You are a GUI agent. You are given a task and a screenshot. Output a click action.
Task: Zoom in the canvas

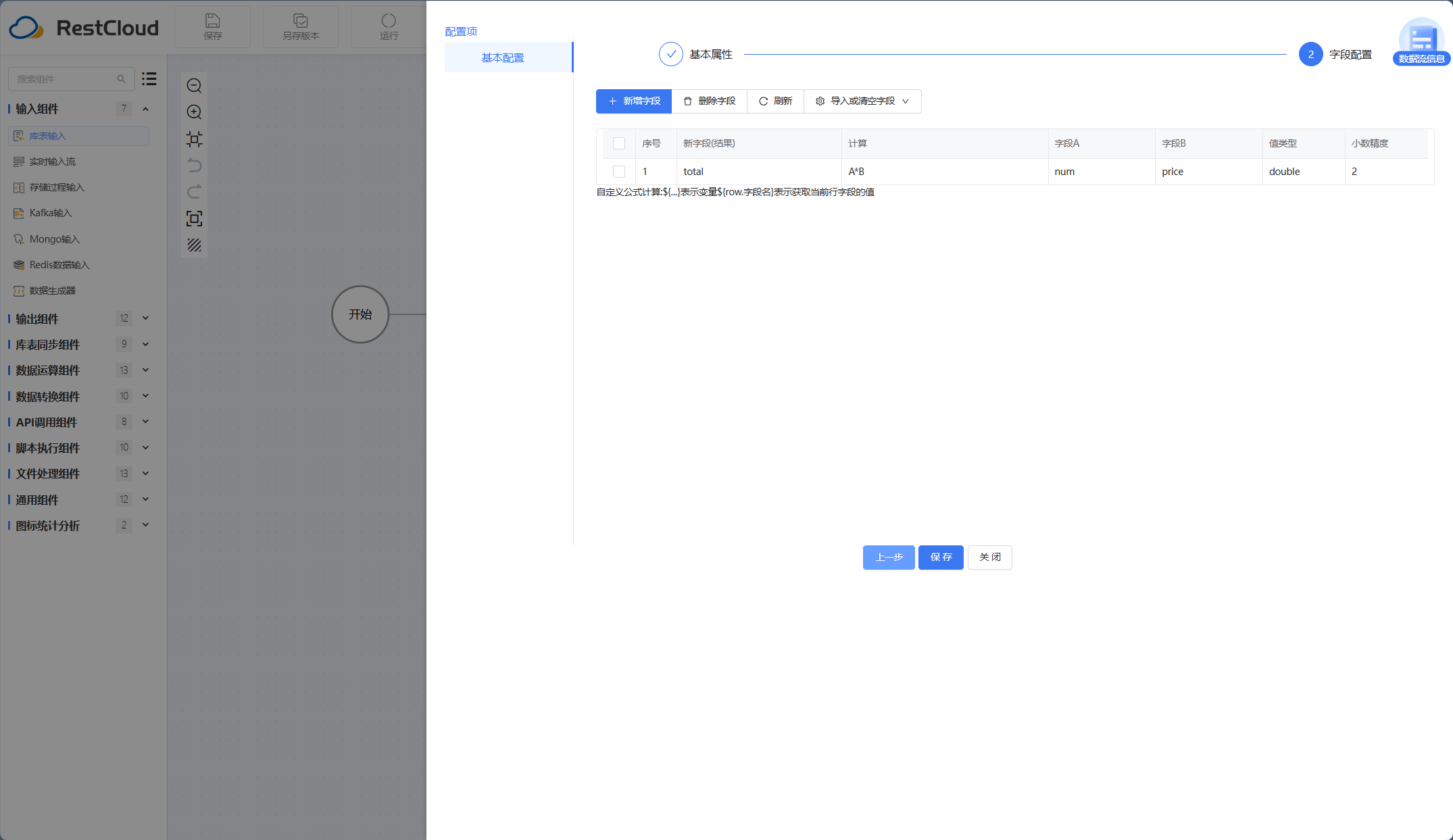tap(194, 112)
